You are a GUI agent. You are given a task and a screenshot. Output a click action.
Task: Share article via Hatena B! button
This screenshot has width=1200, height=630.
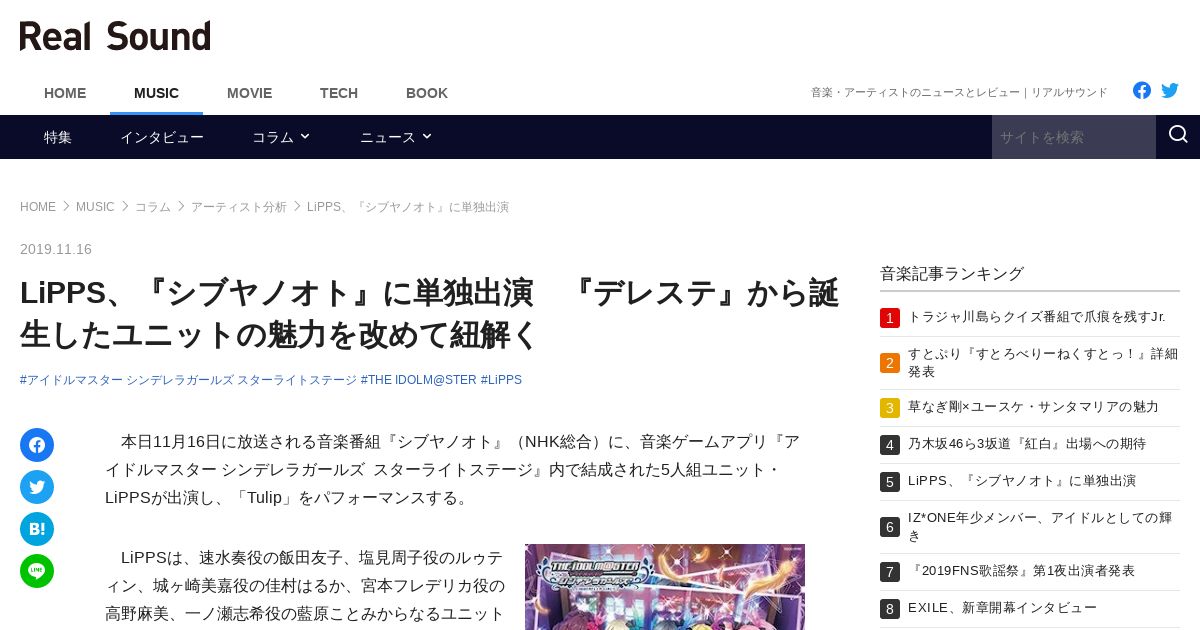point(37,529)
